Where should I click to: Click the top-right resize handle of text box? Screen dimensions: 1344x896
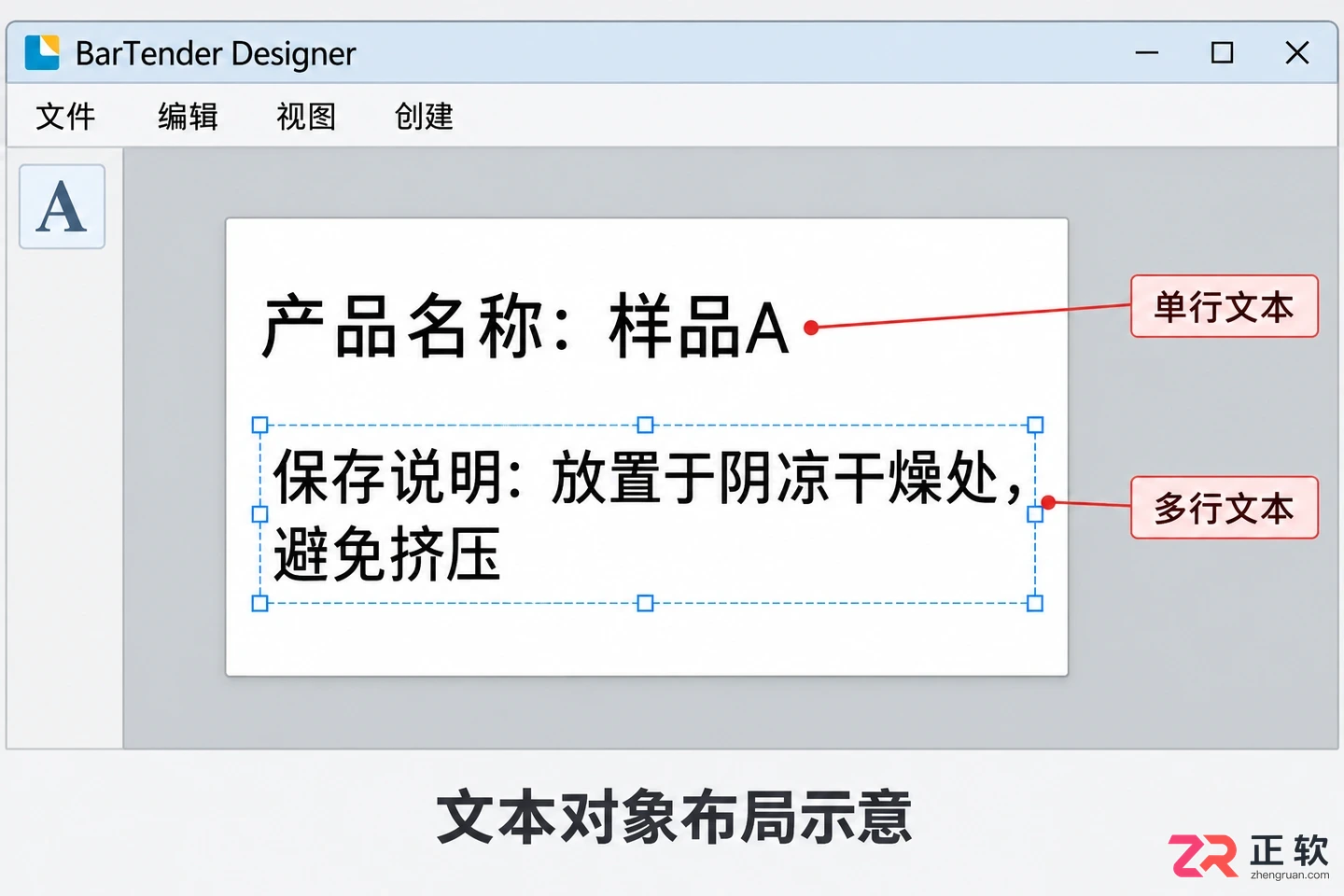(x=1035, y=426)
